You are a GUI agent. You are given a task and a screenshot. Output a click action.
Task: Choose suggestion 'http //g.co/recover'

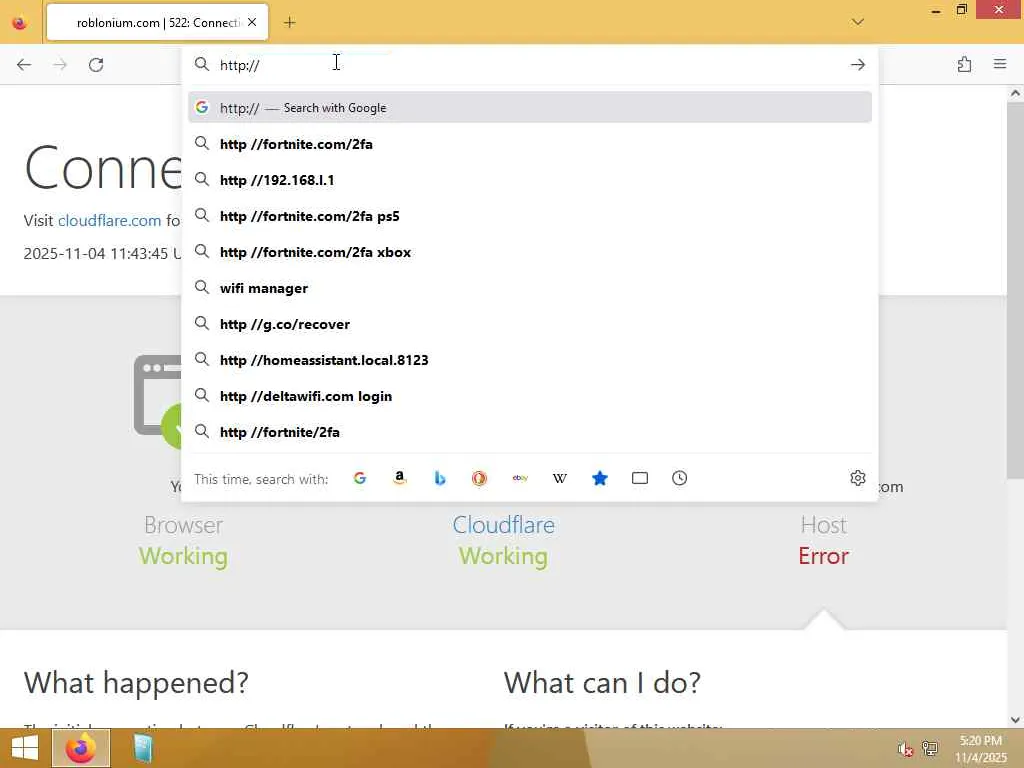530,324
